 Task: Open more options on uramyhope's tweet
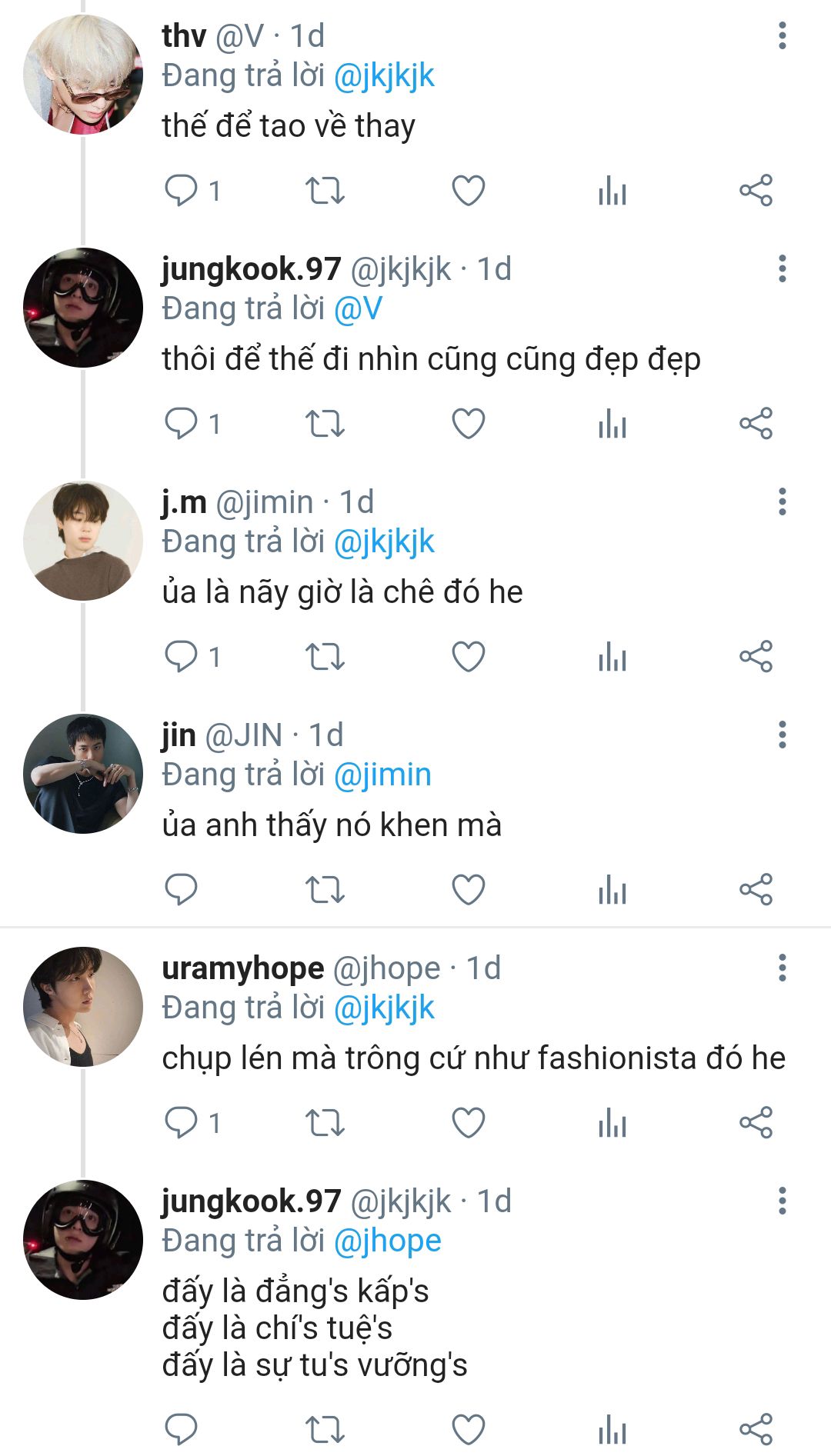[x=783, y=968]
